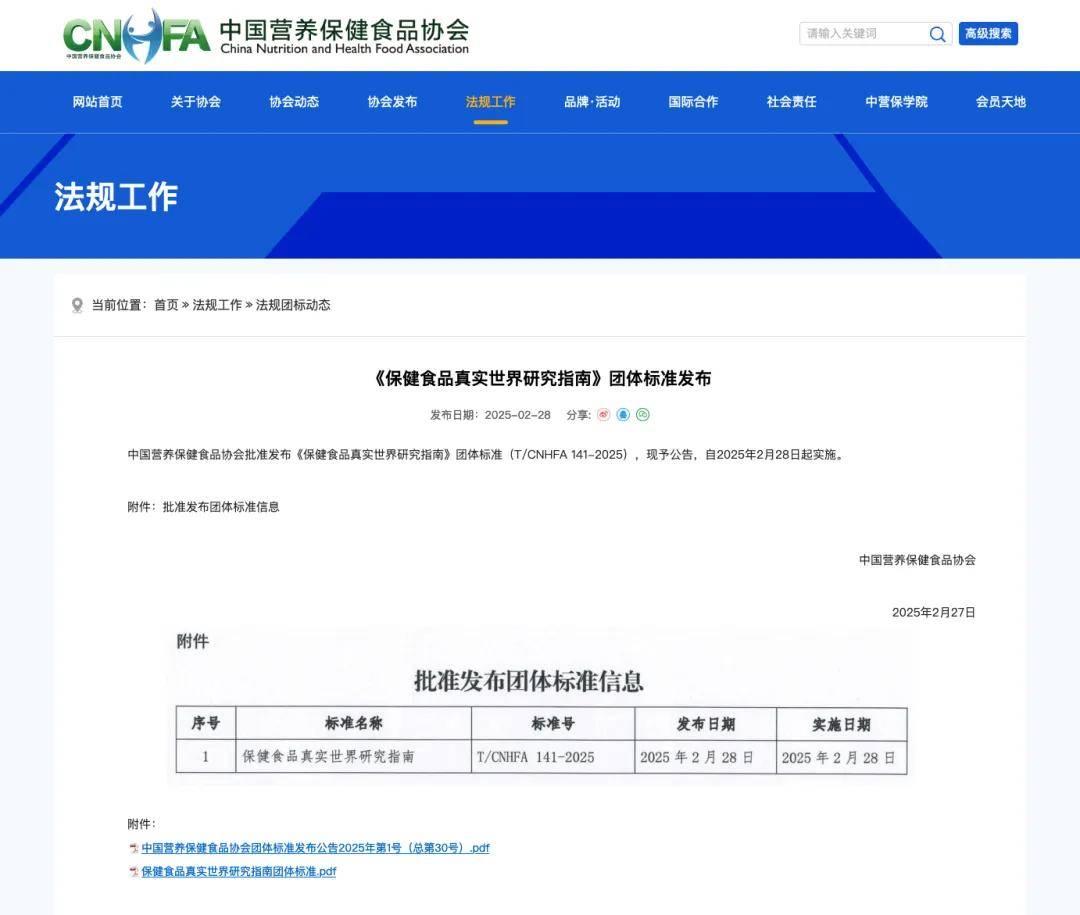Go to 法规工作 in the breadcrumb
This screenshot has width=1080, height=915.
217,305
